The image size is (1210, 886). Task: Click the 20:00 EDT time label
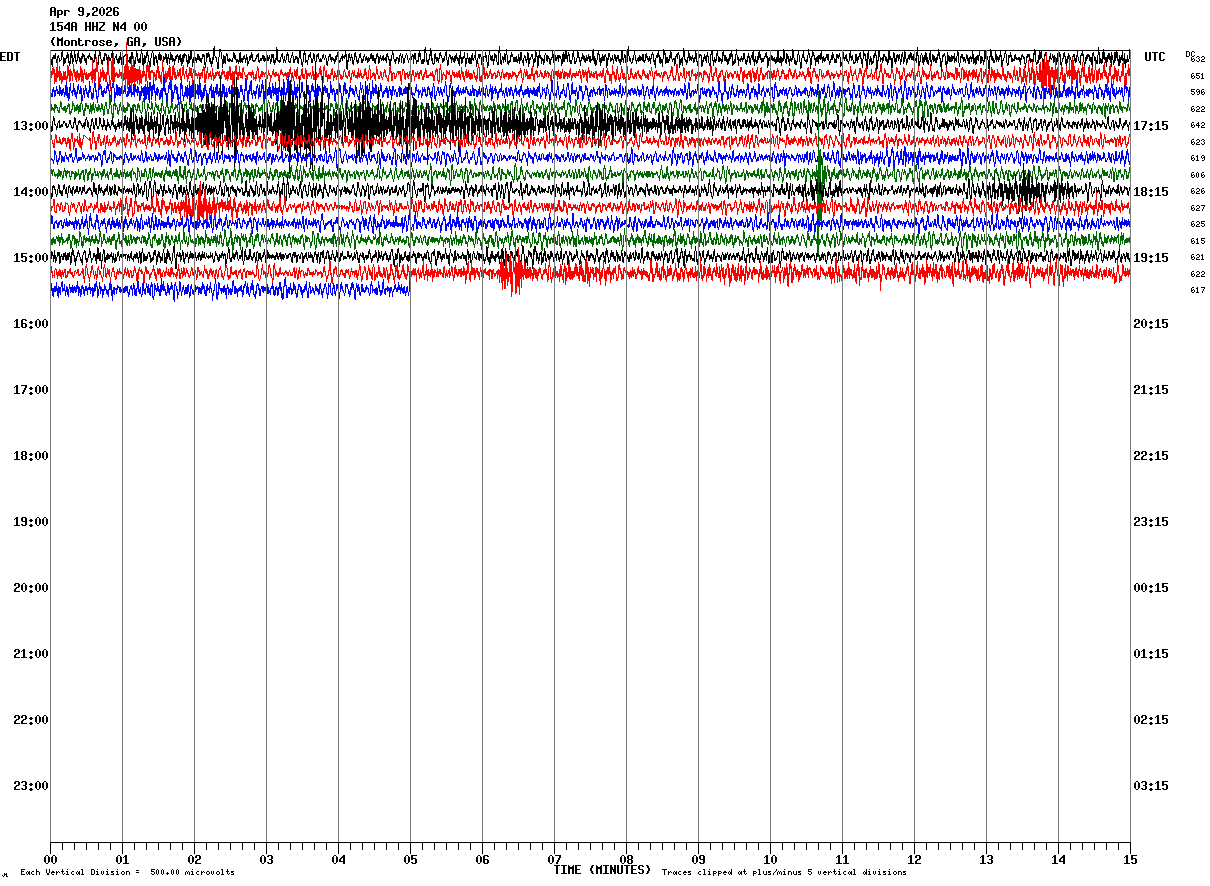point(31,588)
